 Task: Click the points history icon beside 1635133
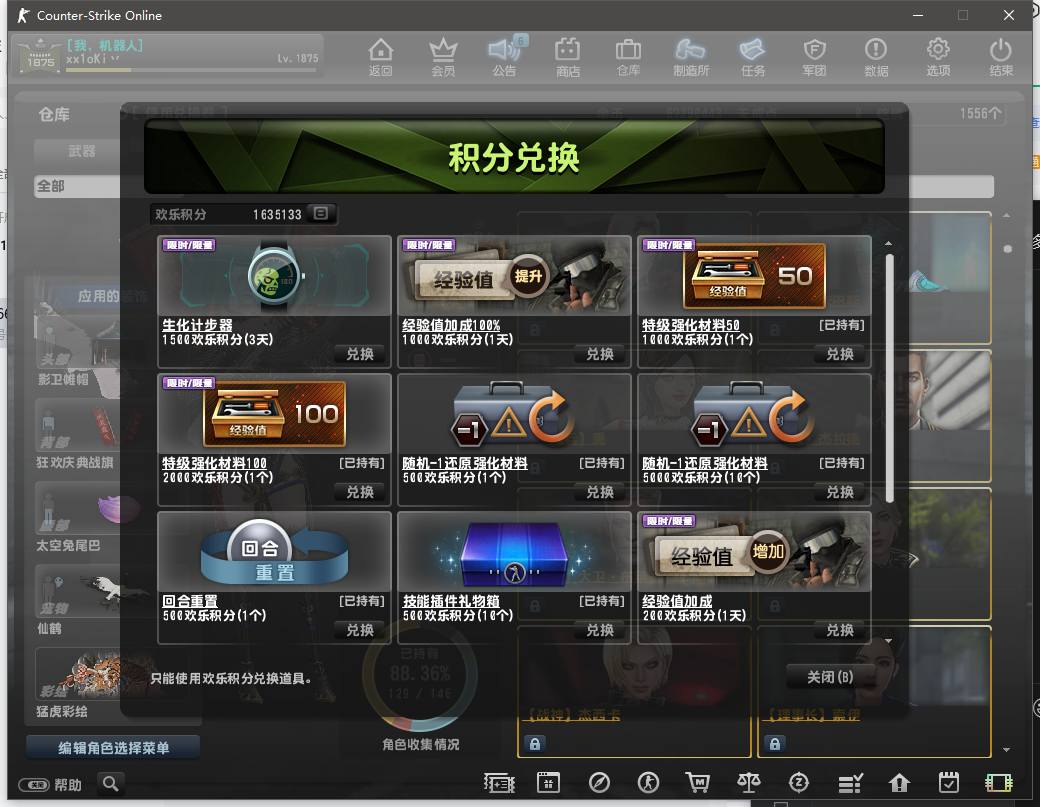tap(320, 214)
